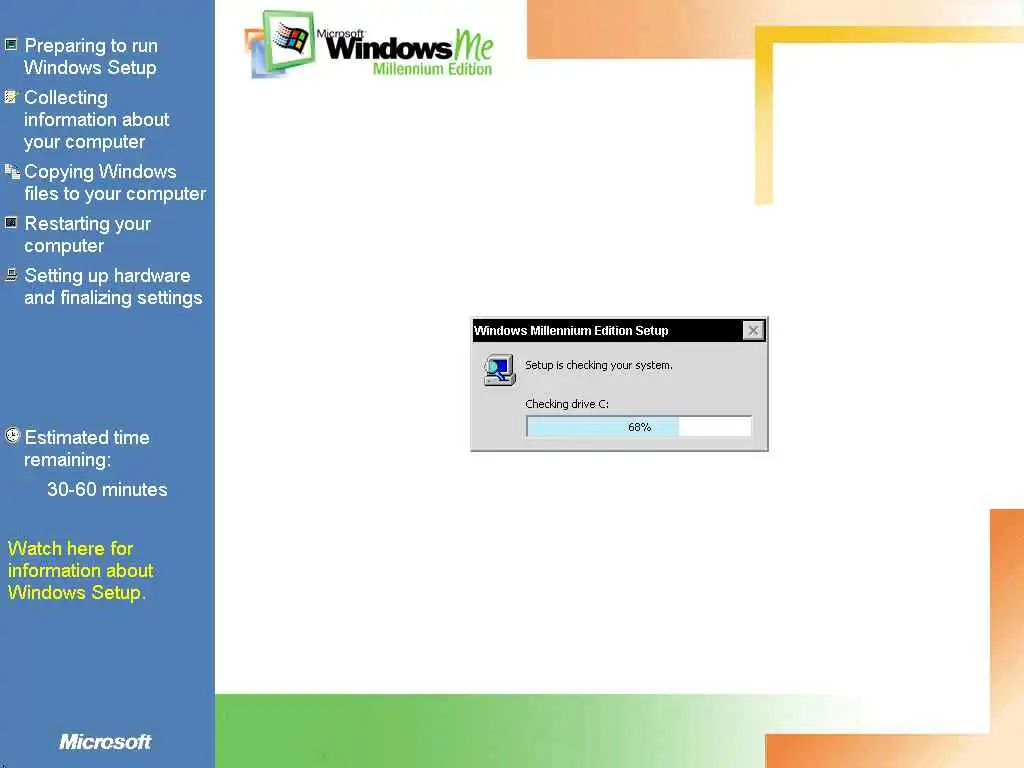
Task: Click the Copying Windows files step icon
Action: pyautogui.click(x=12, y=171)
